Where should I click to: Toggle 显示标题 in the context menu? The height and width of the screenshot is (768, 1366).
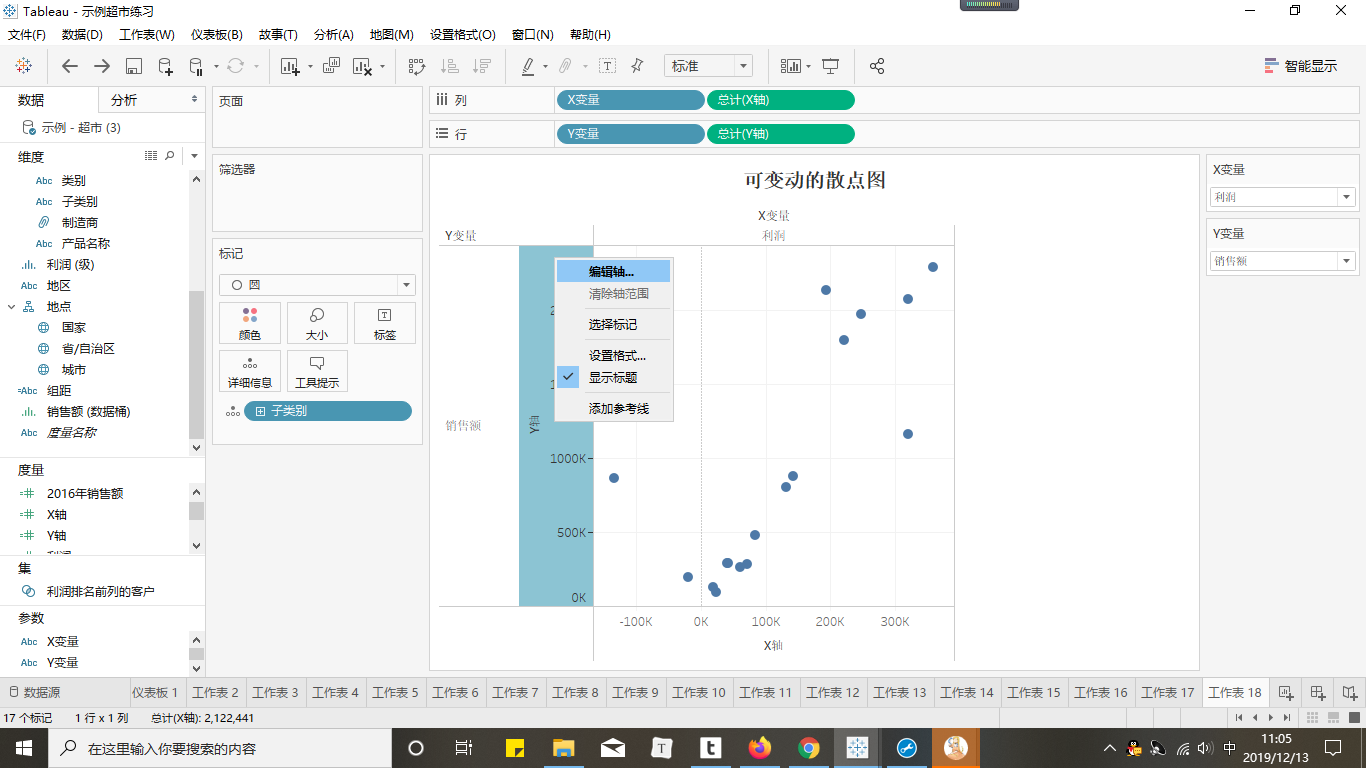613,377
